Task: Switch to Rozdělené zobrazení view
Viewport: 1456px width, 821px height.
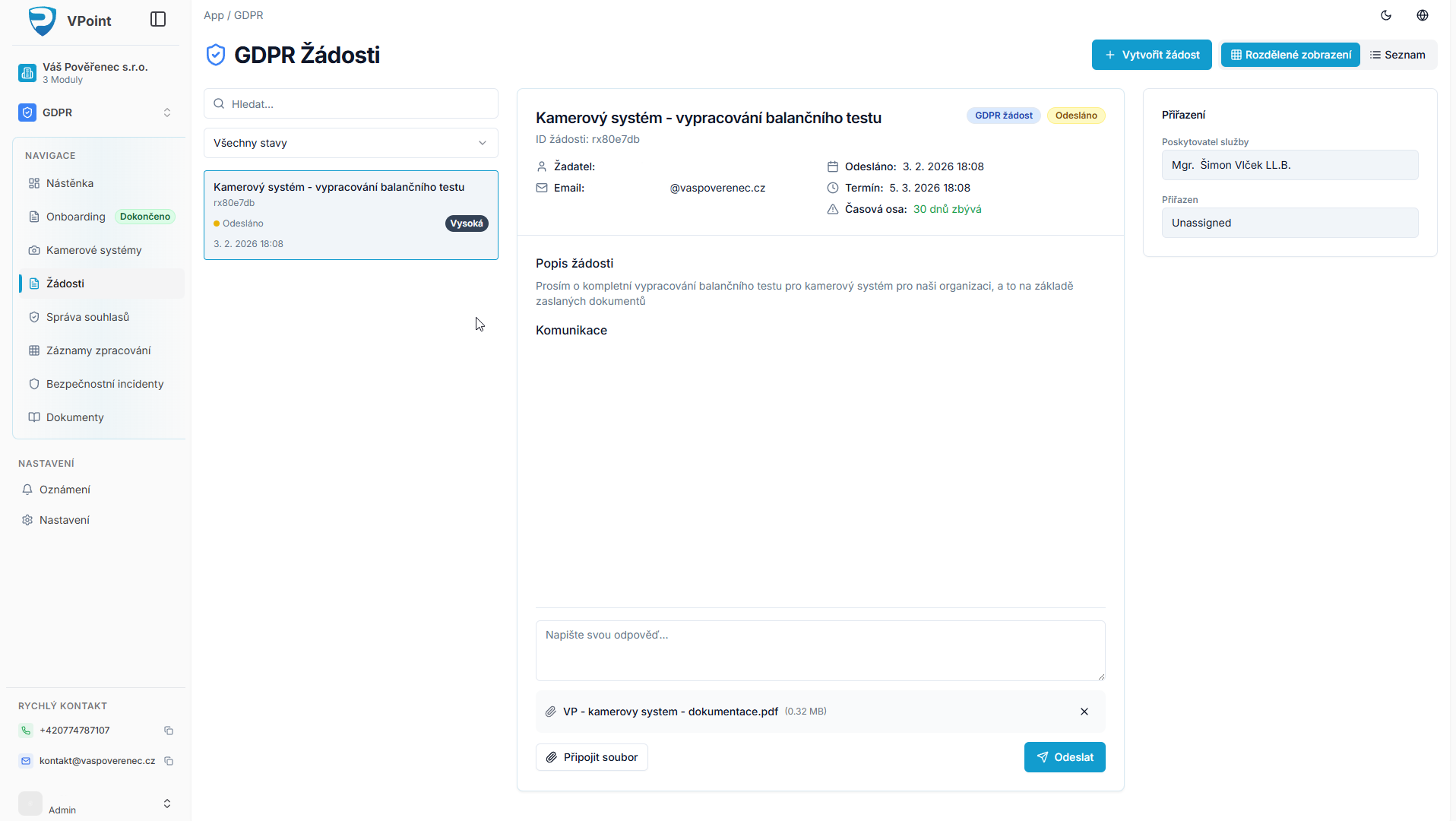Action: pos(1290,55)
